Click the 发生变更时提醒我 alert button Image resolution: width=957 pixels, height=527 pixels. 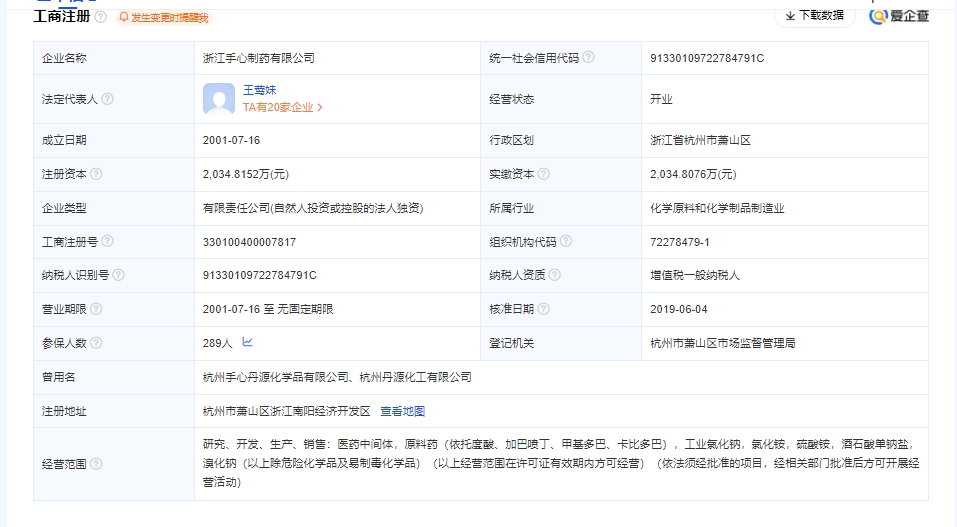pos(164,18)
